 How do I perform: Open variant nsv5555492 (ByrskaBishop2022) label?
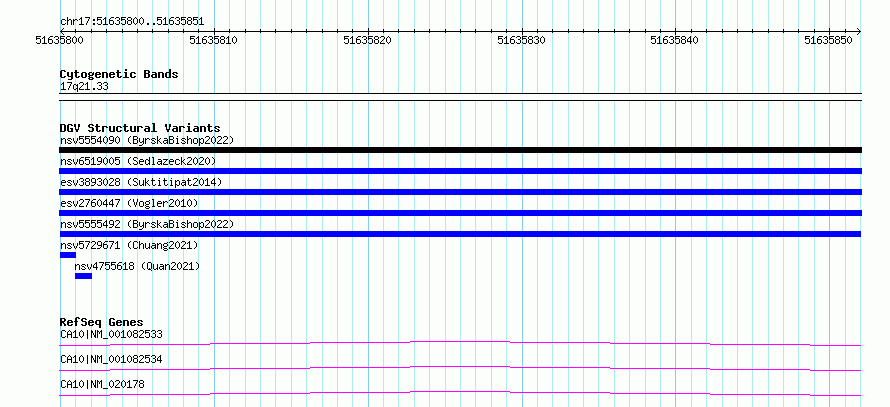click(x=147, y=224)
